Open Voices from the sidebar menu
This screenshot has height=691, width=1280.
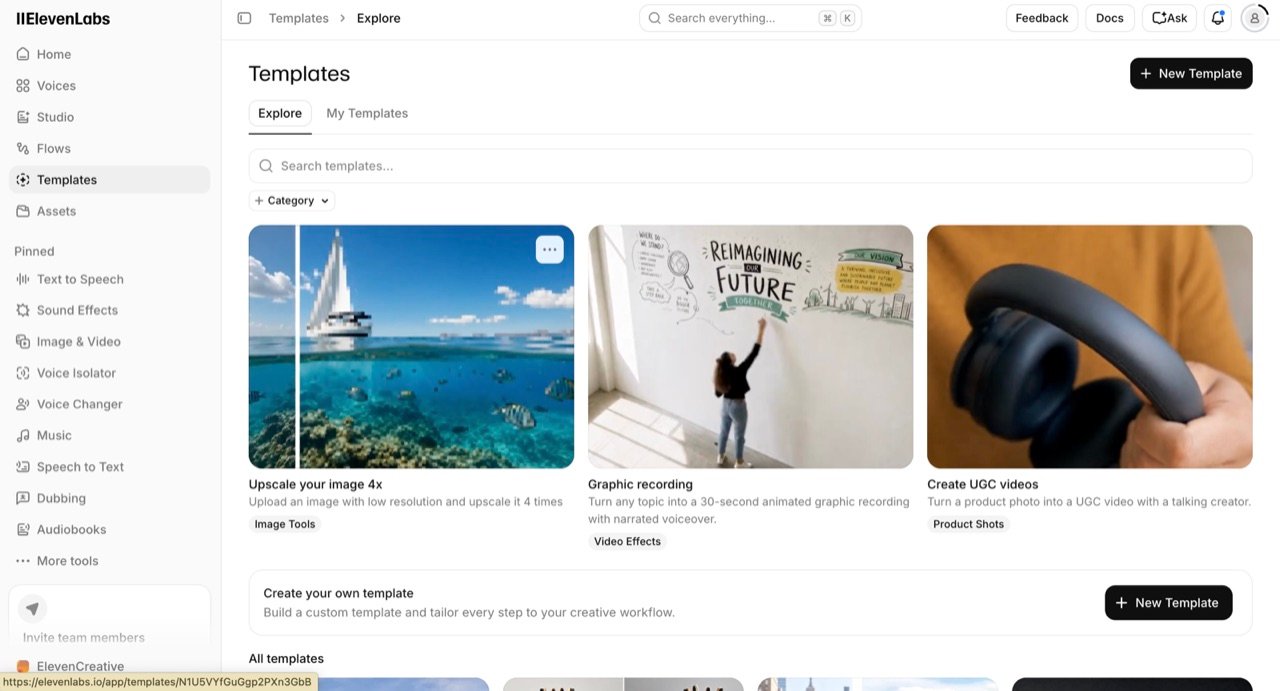click(109, 86)
